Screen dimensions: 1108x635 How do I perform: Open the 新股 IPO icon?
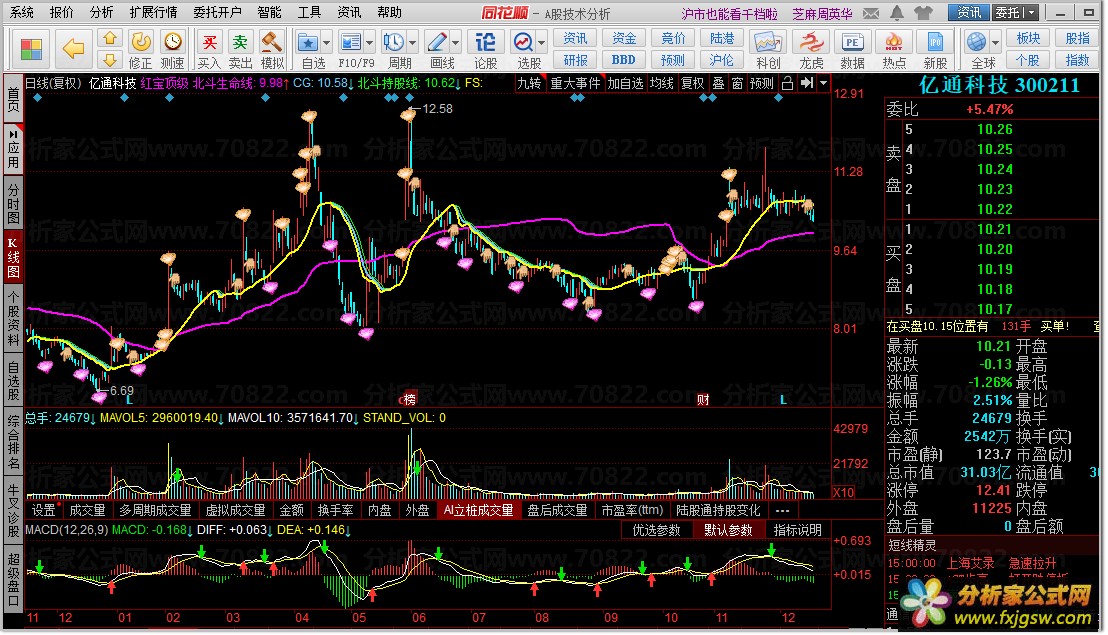[935, 42]
